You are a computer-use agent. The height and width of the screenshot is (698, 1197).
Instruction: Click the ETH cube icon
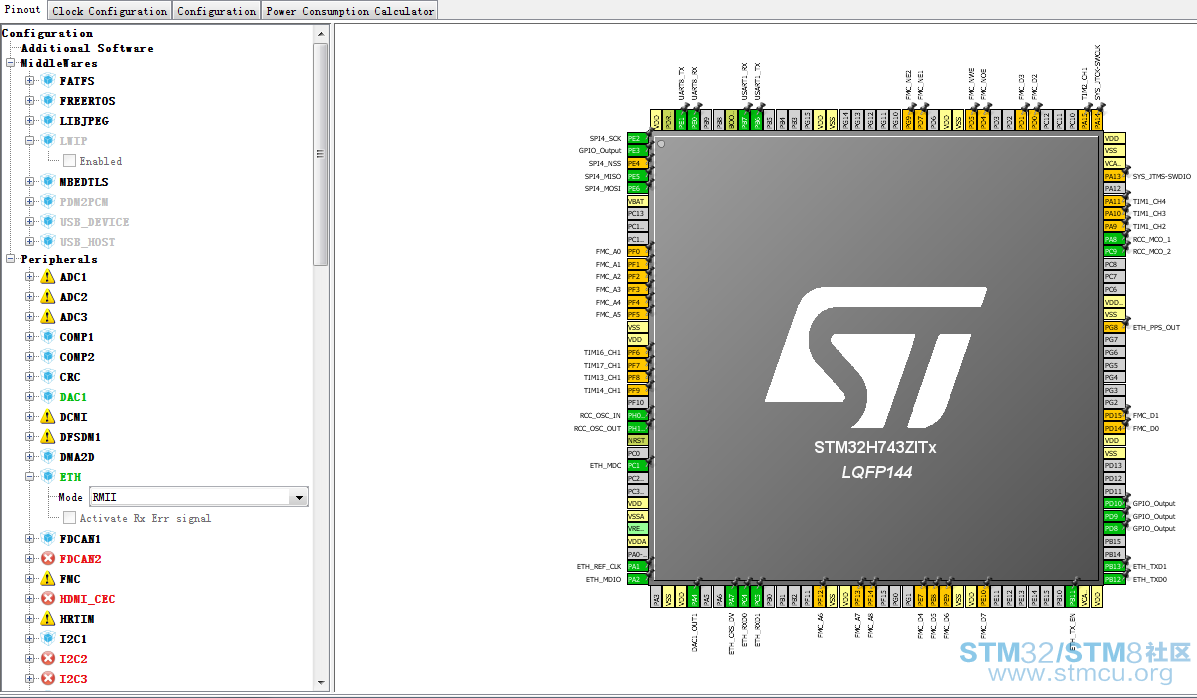tap(48, 476)
